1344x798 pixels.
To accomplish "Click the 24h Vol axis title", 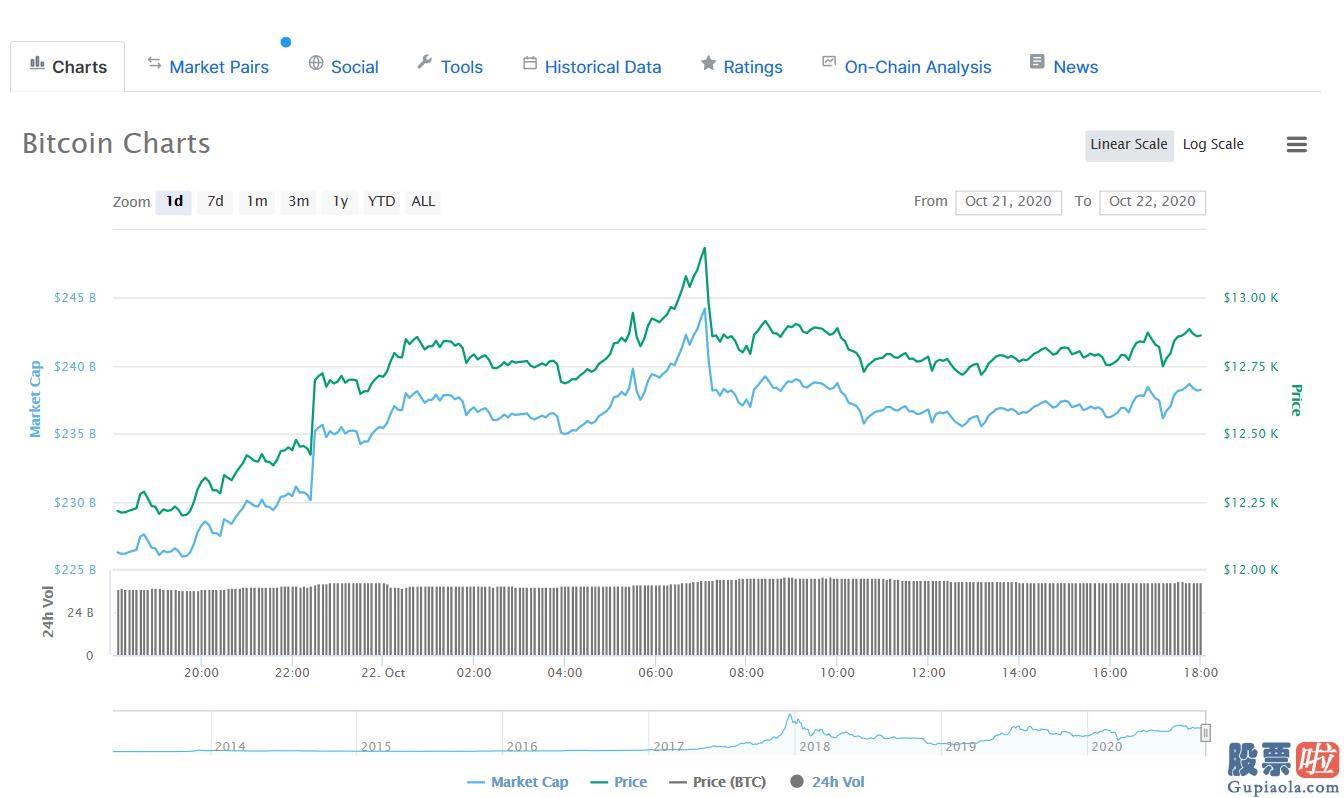I will click(48, 613).
